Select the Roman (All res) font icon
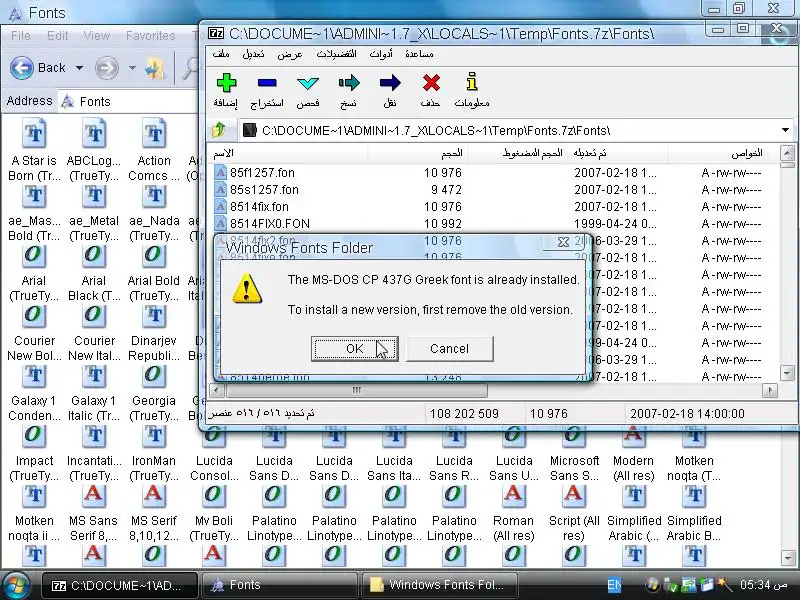The image size is (800, 600). pyautogui.click(x=514, y=496)
